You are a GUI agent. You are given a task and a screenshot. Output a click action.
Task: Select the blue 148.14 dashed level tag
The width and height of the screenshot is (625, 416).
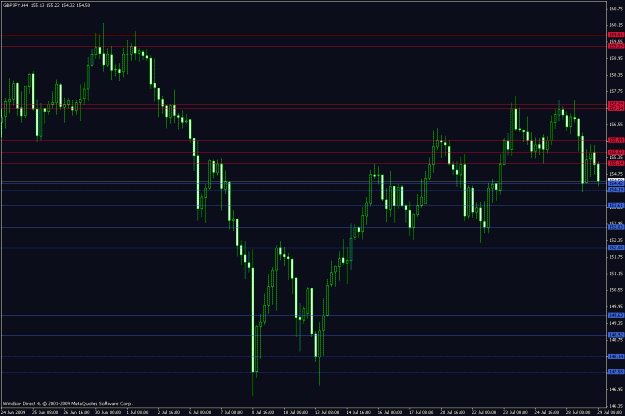pos(616,357)
